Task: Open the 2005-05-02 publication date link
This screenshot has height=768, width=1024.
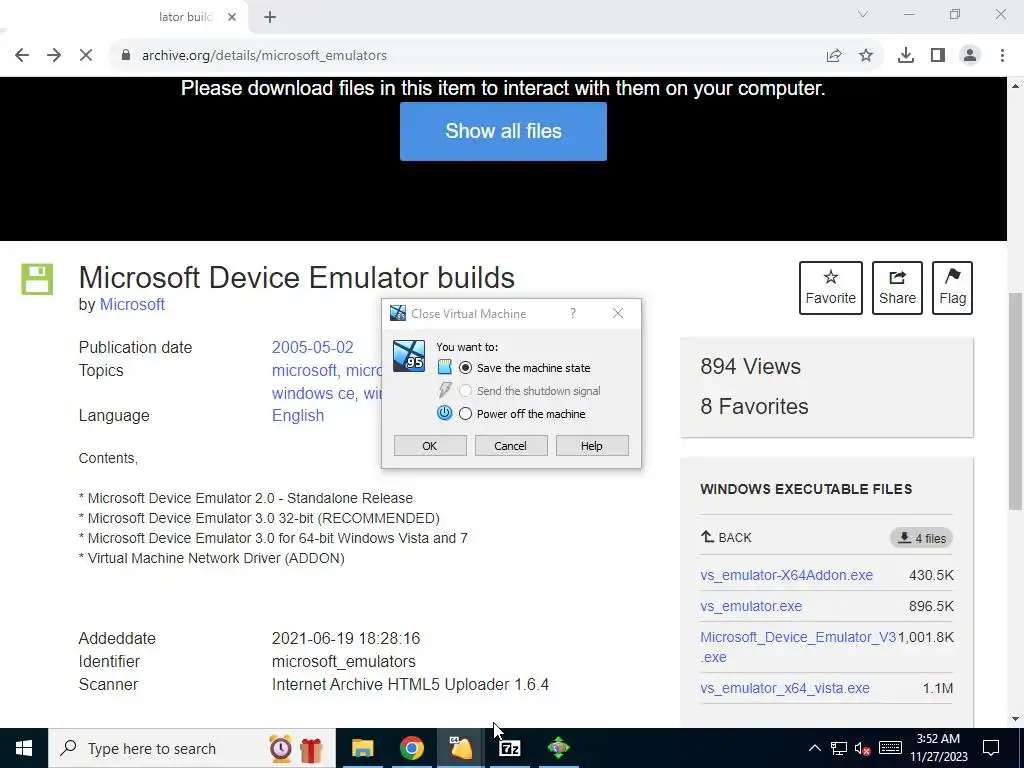Action: point(312,347)
